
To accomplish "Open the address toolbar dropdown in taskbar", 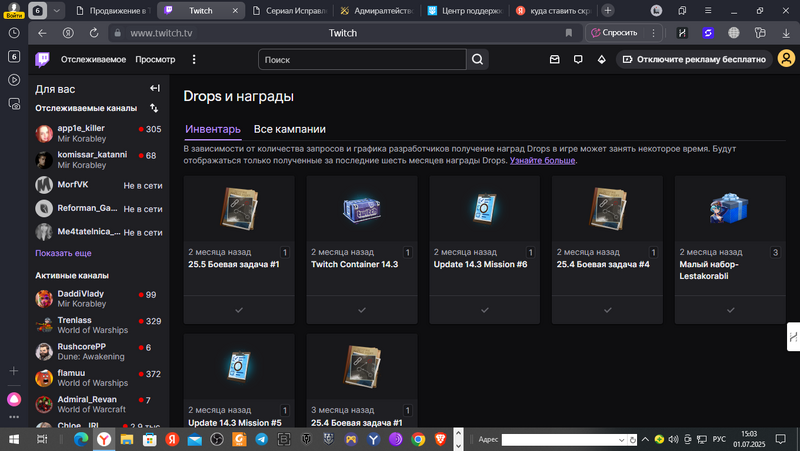I will 621,440.
